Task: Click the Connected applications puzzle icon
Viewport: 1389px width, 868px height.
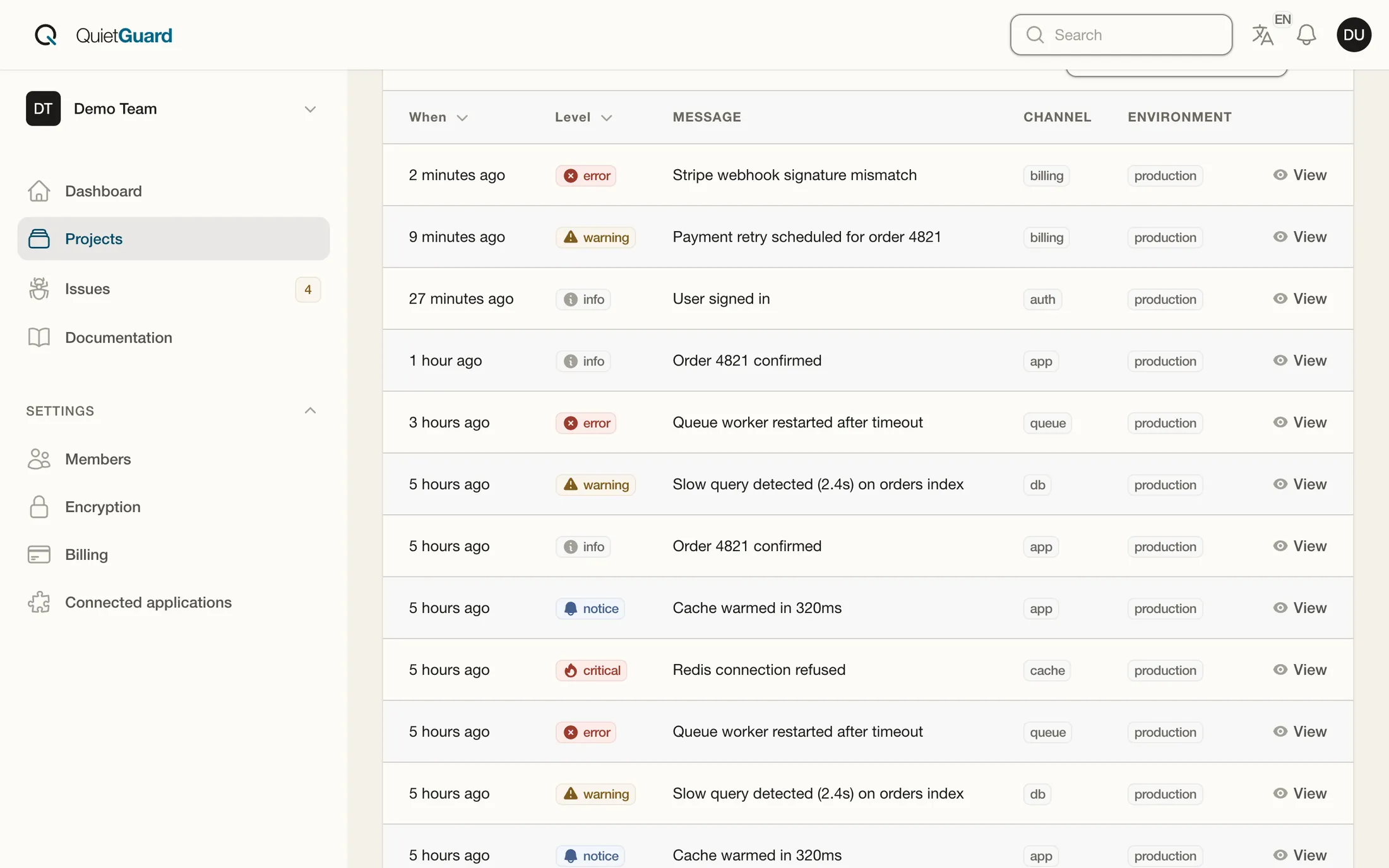Action: [x=39, y=602]
